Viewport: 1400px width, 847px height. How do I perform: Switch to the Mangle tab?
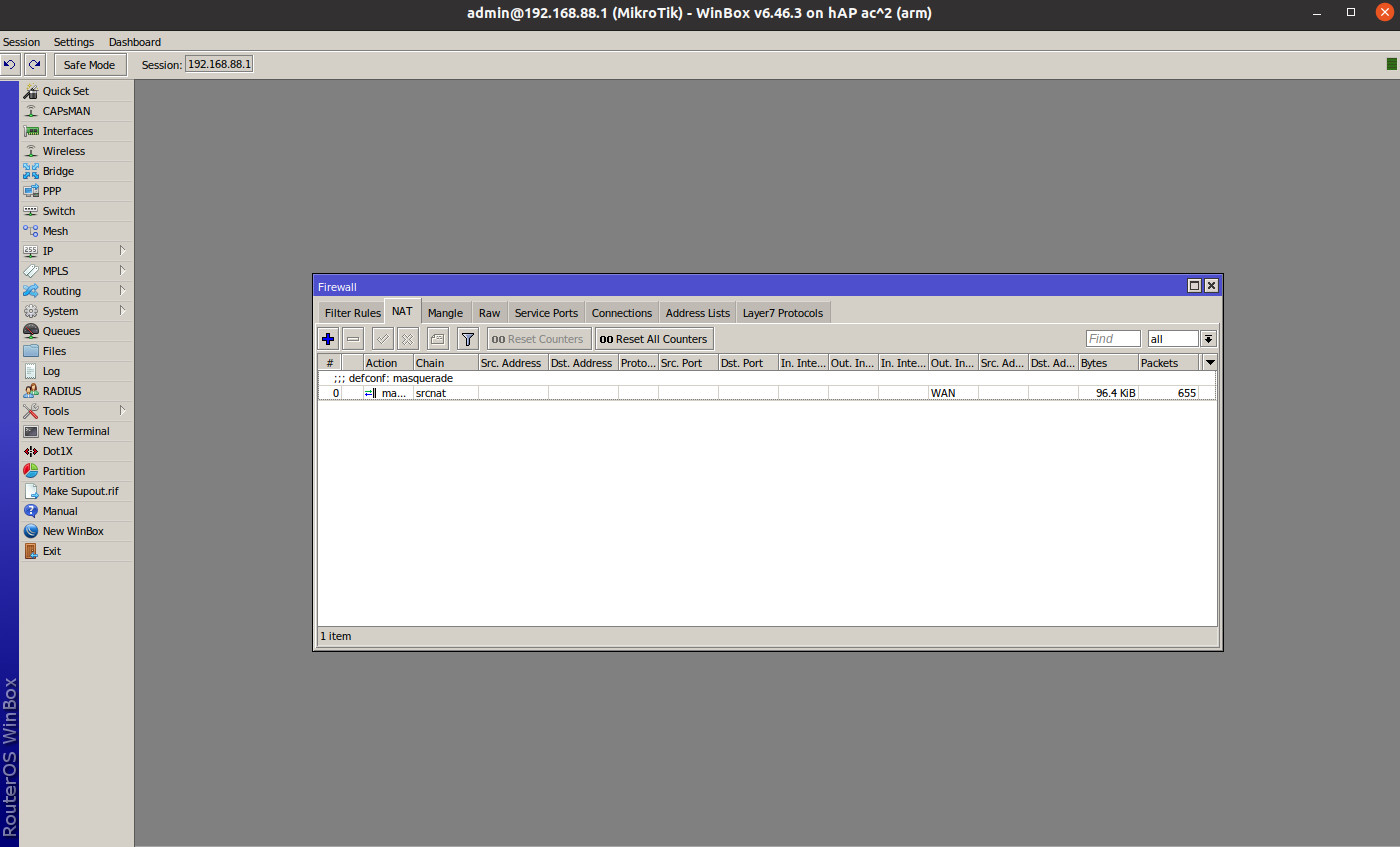coord(445,313)
